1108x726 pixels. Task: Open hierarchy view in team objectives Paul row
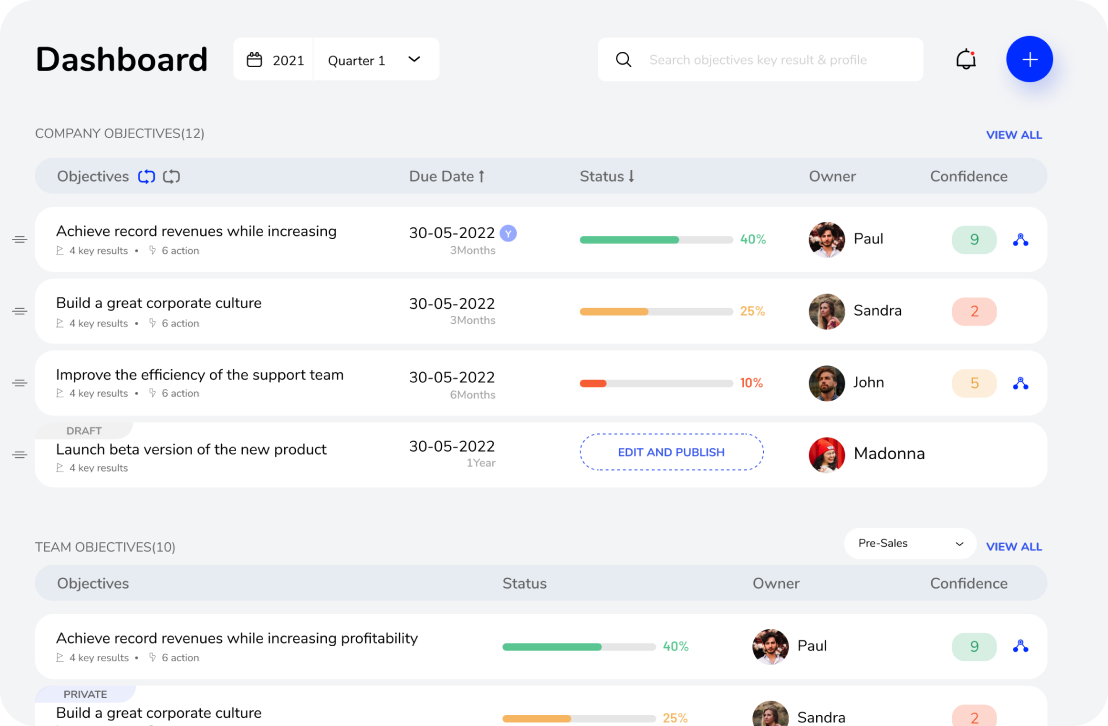[1020, 646]
